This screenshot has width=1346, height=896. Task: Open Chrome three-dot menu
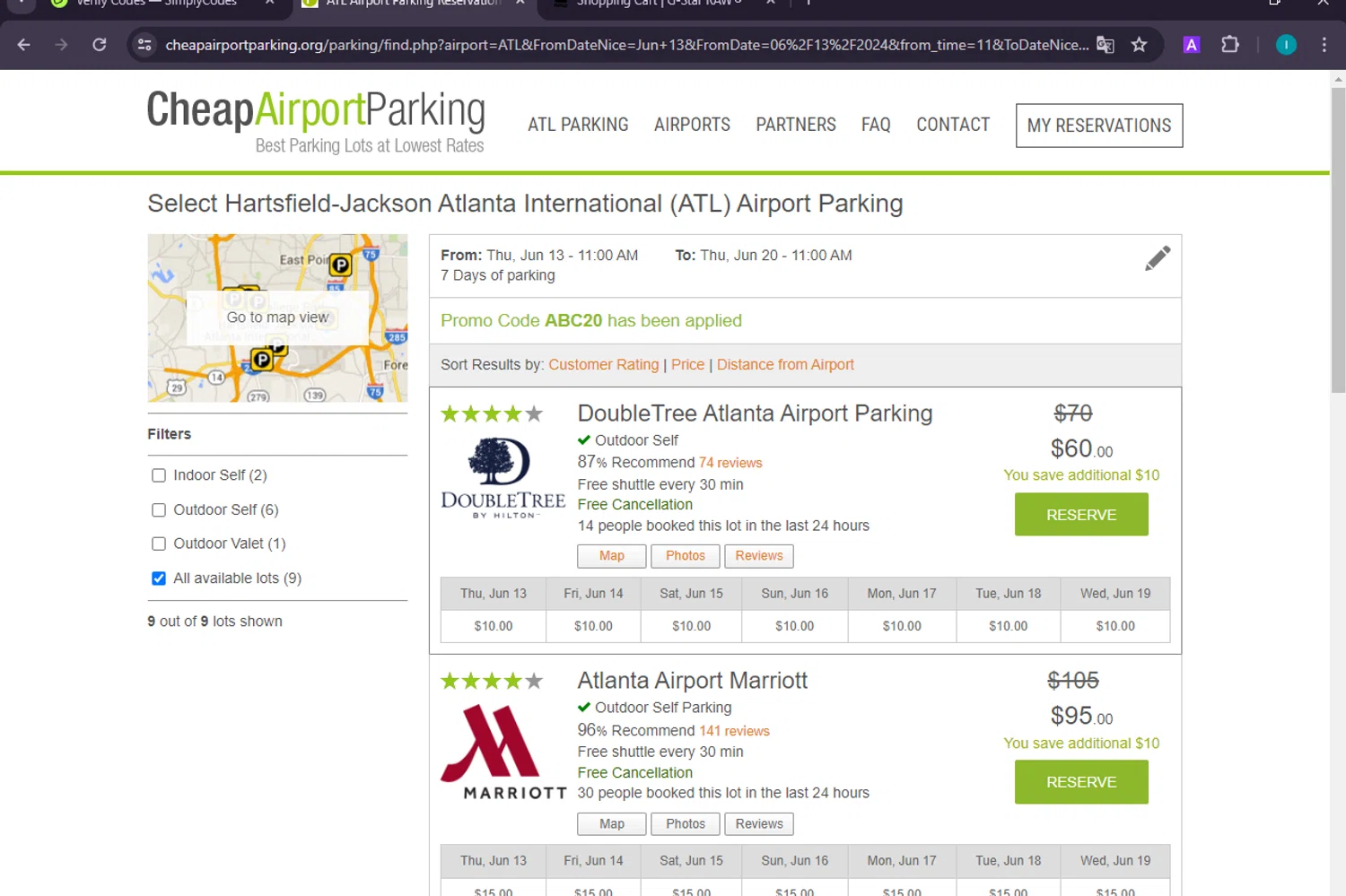tap(1324, 45)
